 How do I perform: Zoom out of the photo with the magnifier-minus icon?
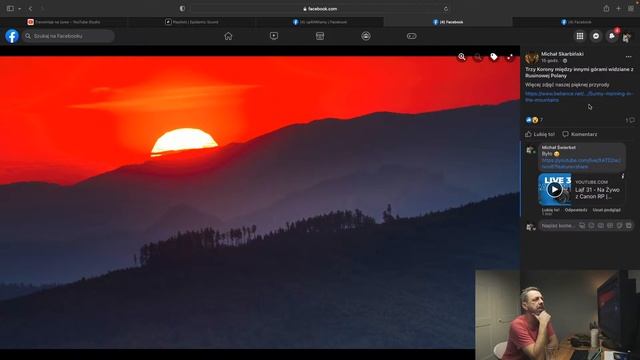tap(478, 57)
